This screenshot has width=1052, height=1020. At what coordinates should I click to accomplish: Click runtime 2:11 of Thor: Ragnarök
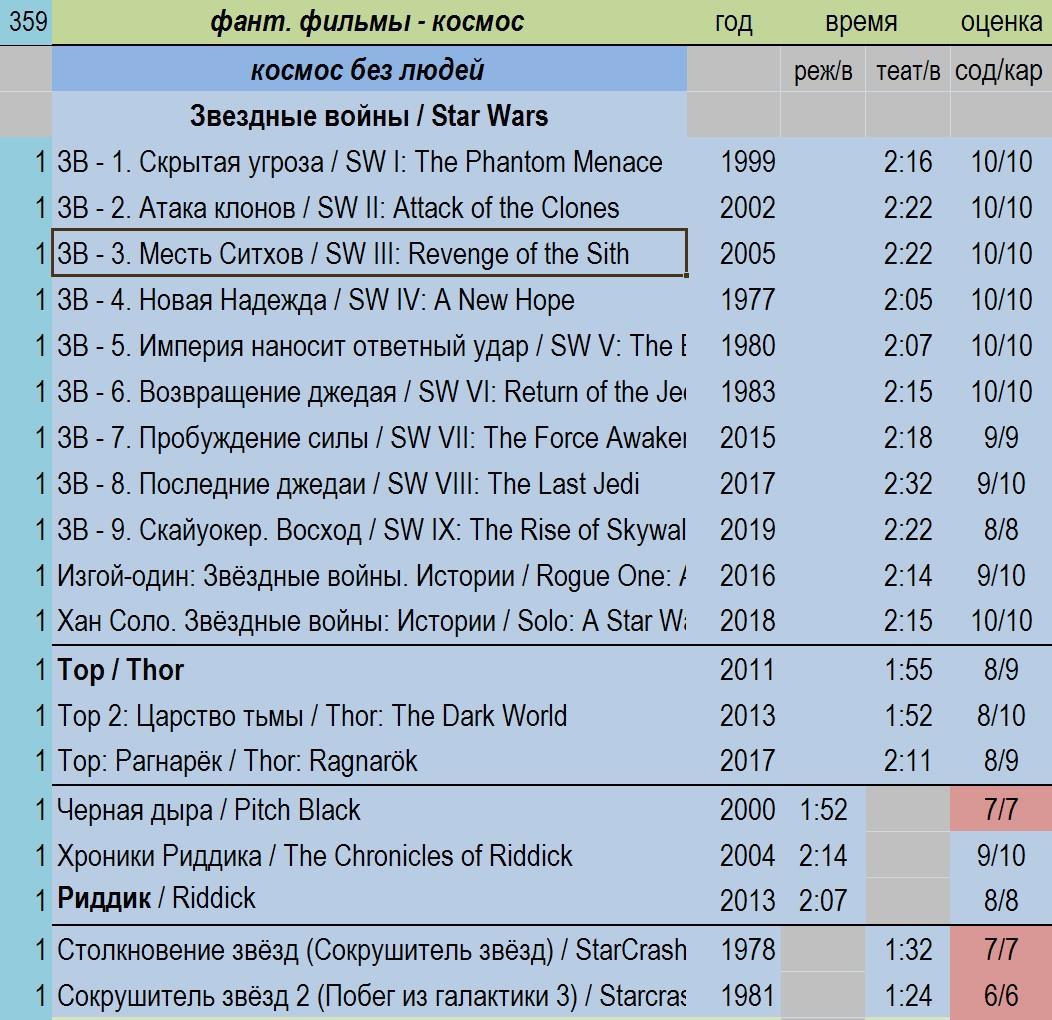click(x=908, y=761)
